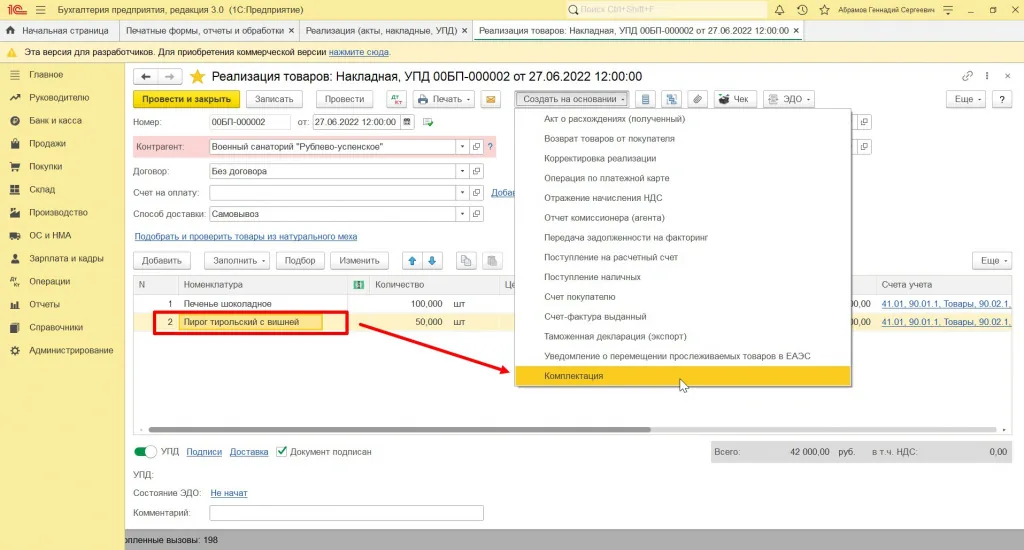Open Договор record with open icon
This screenshot has height=550, width=1024.
(x=476, y=171)
